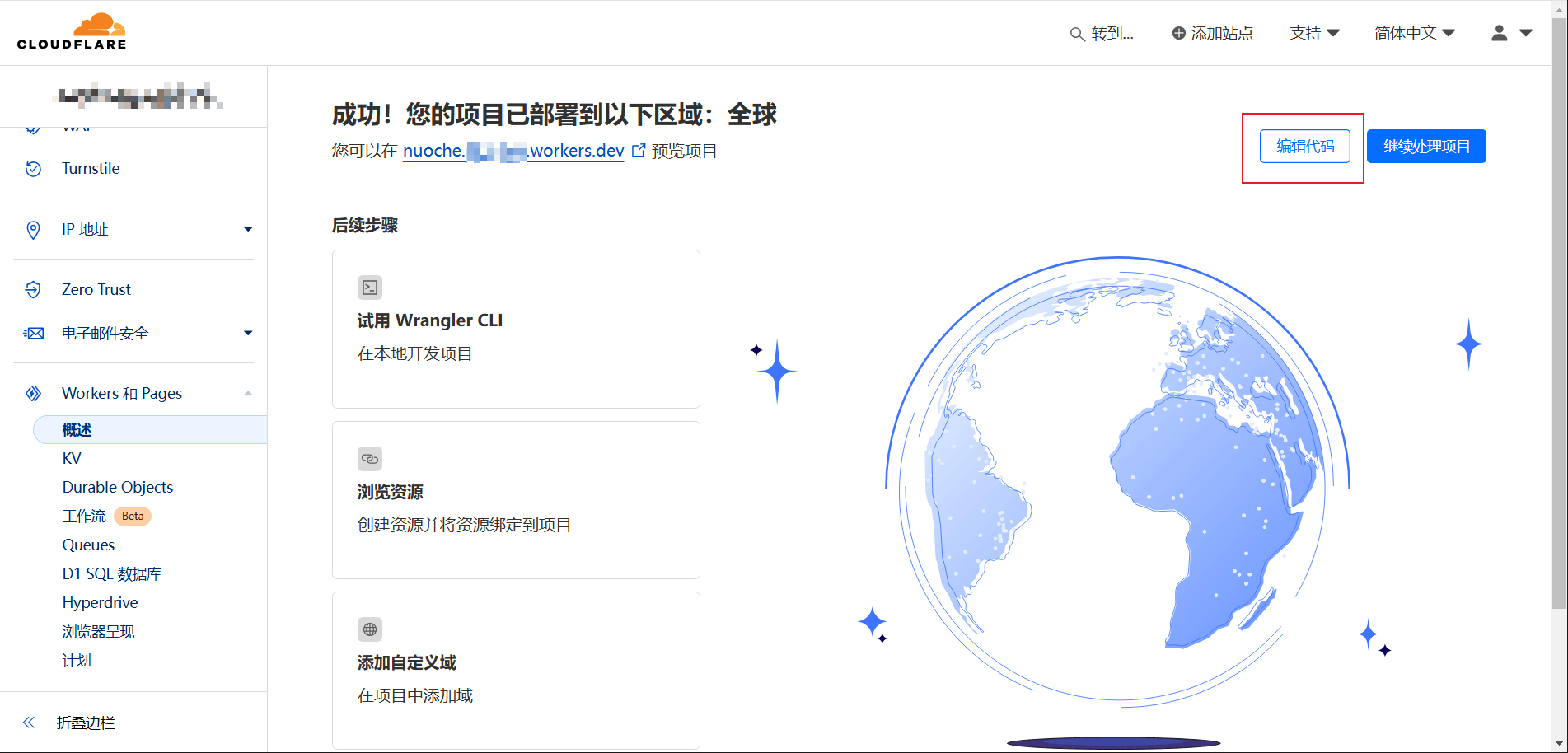Open the 试用 Wrangler CLI card
Screen dimensions: 1568x753
point(516,330)
